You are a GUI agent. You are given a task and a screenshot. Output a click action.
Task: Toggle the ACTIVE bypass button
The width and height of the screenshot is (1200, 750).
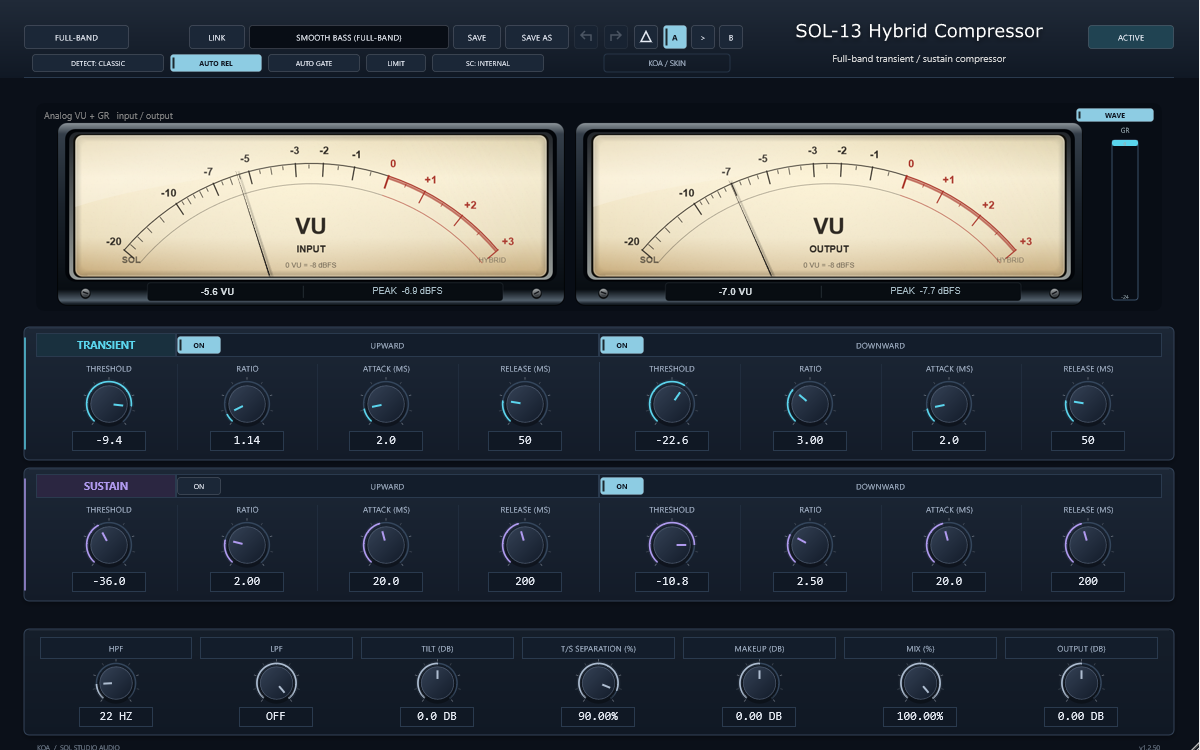click(x=1131, y=38)
